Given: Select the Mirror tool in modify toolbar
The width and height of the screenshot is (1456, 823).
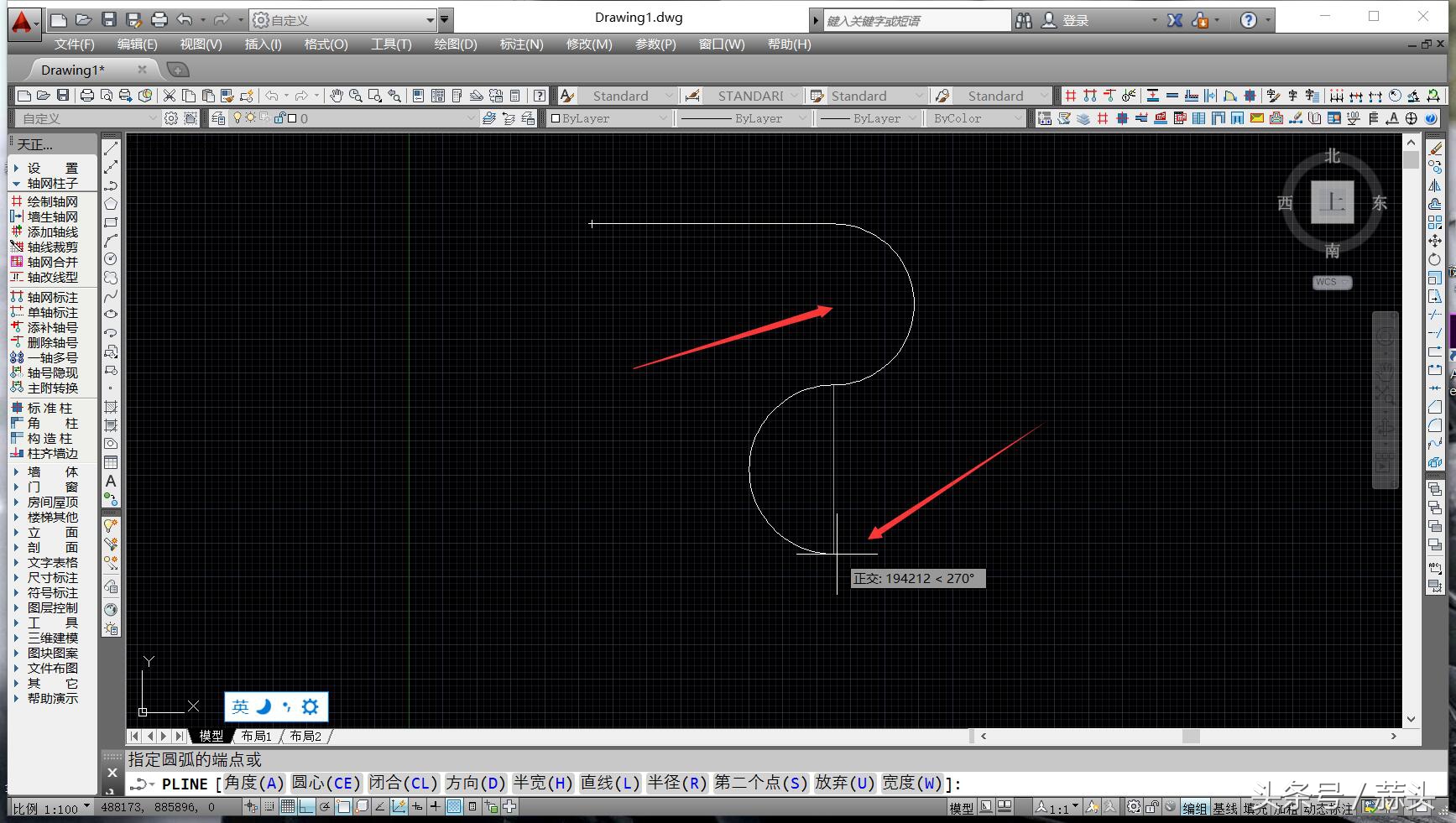Looking at the screenshot, I should [x=1435, y=185].
